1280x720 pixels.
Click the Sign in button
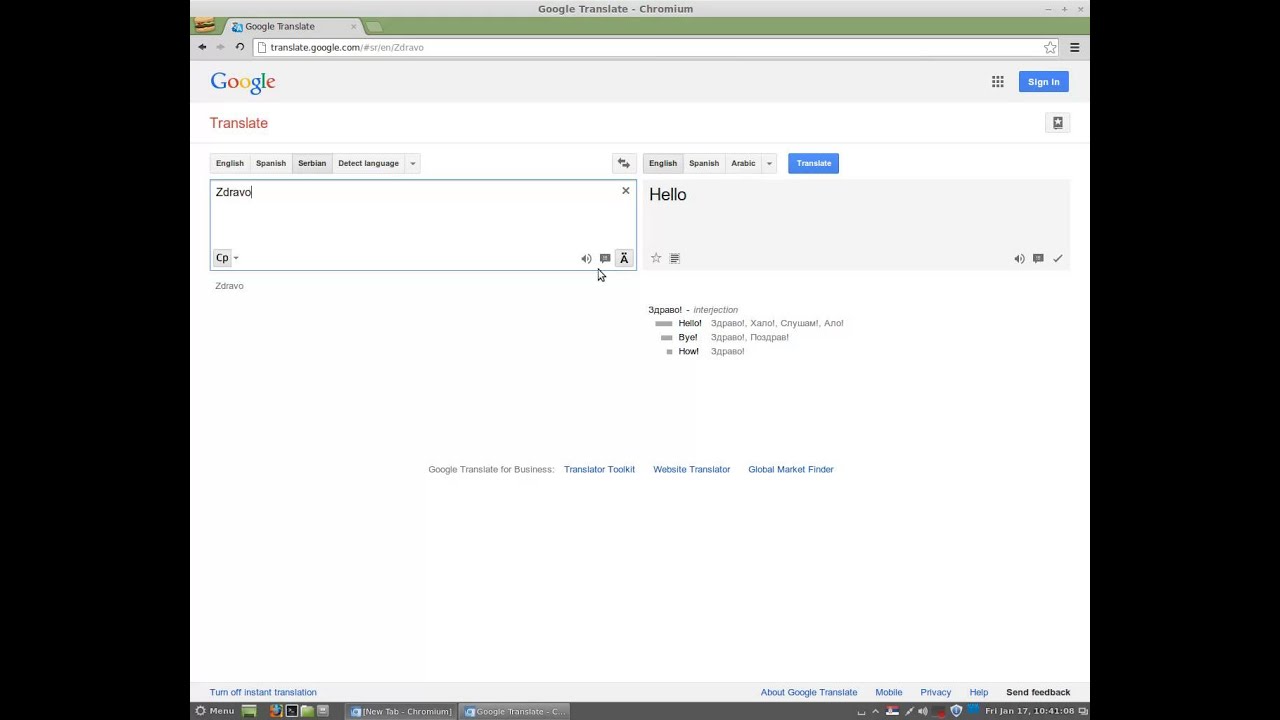point(1043,82)
